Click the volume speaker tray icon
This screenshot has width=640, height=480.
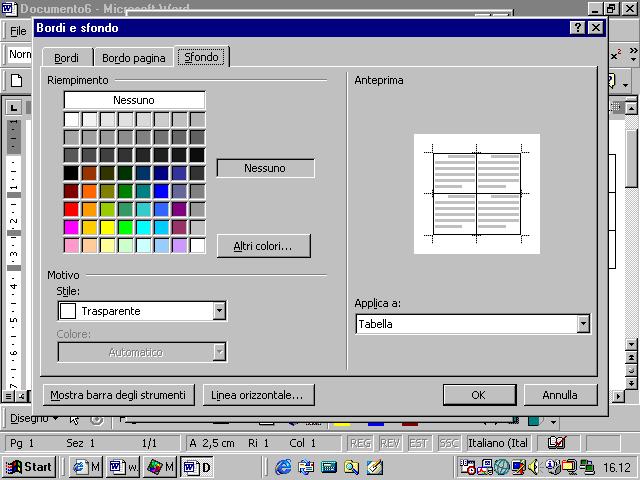(x=533, y=467)
